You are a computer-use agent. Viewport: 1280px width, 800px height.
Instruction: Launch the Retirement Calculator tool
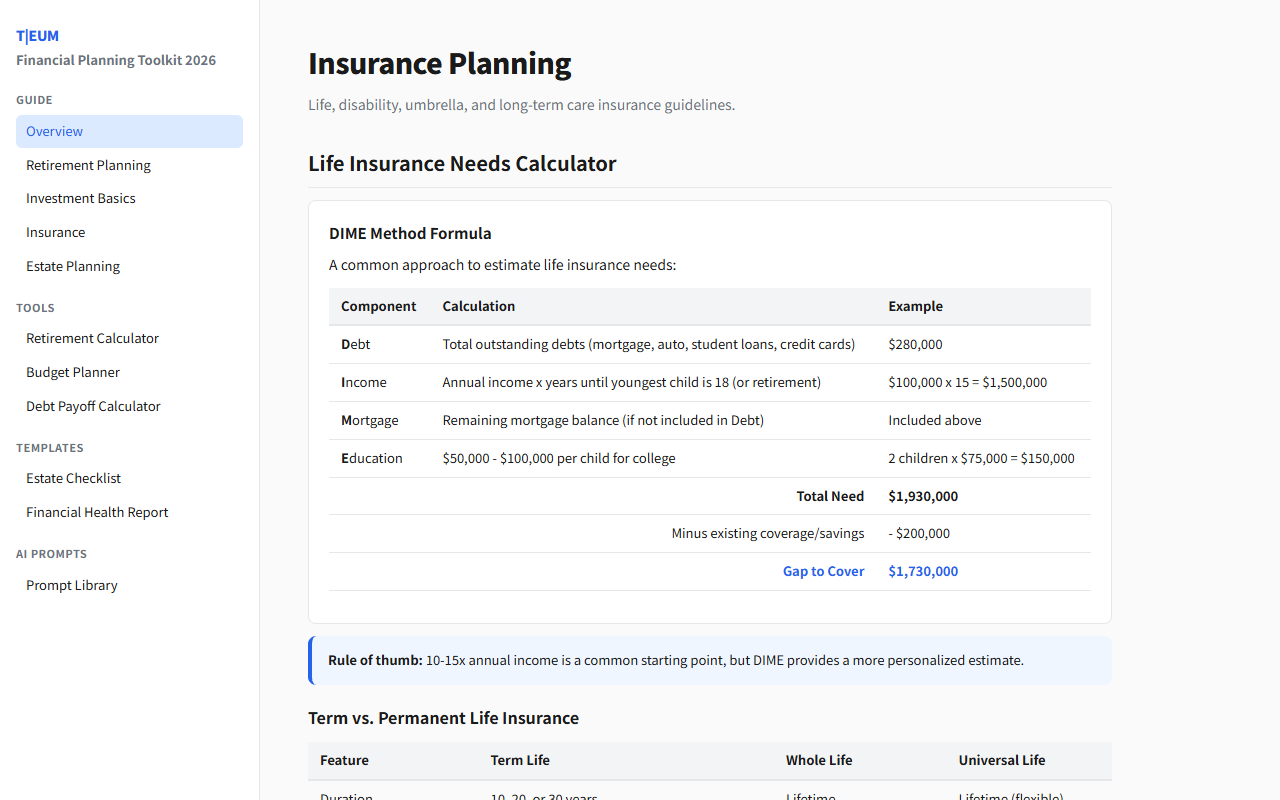(92, 338)
